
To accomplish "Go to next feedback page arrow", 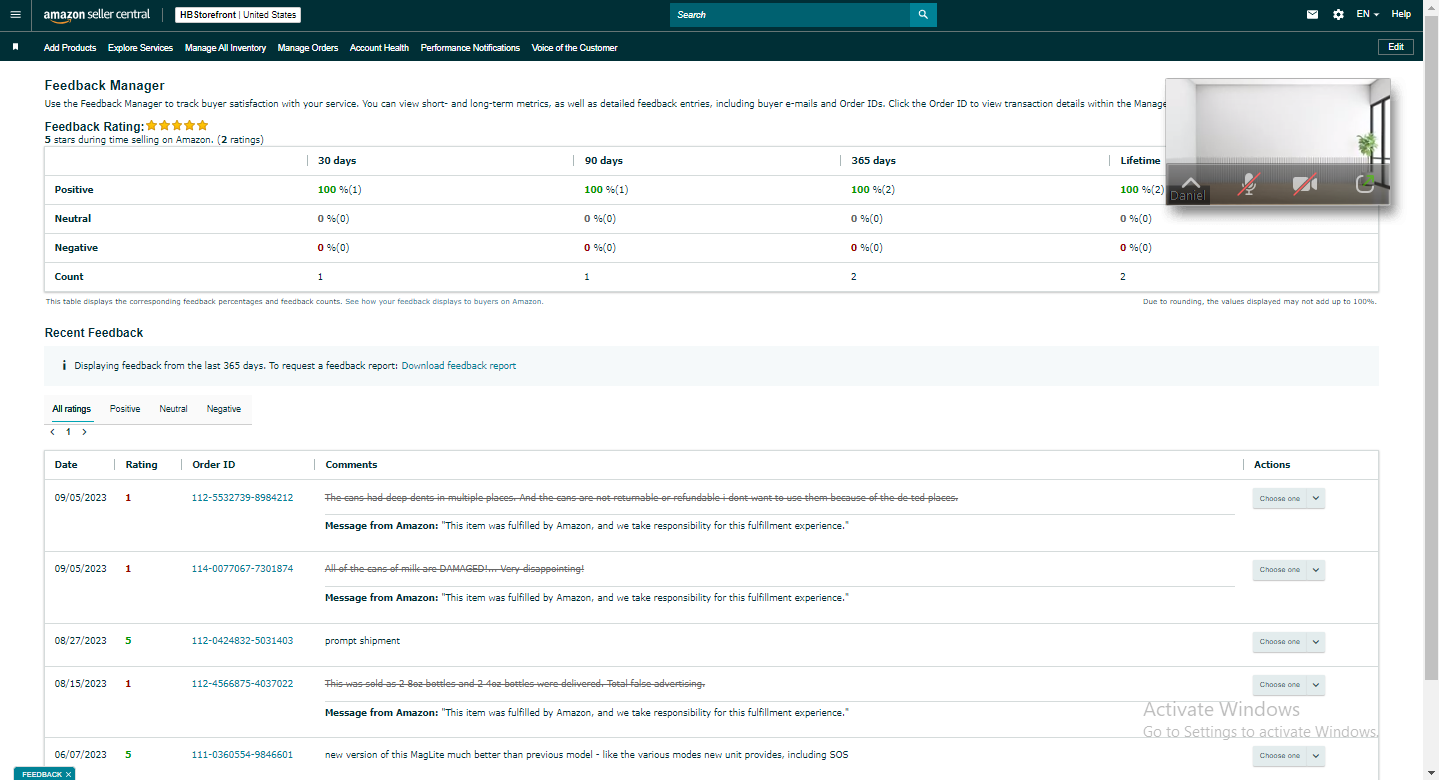I will coord(84,432).
